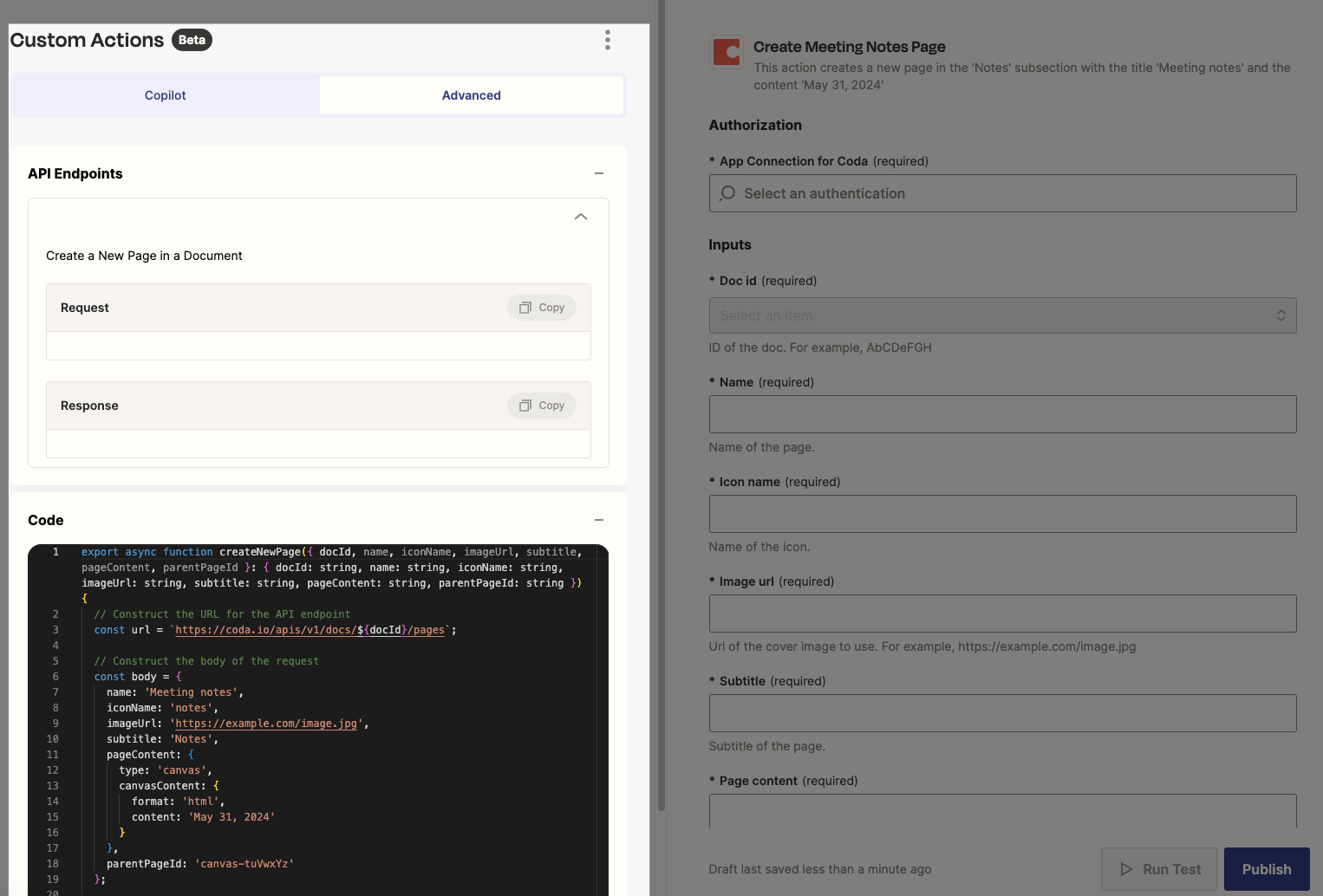Publish the custom action
This screenshot has width=1323, height=896.
(x=1267, y=869)
